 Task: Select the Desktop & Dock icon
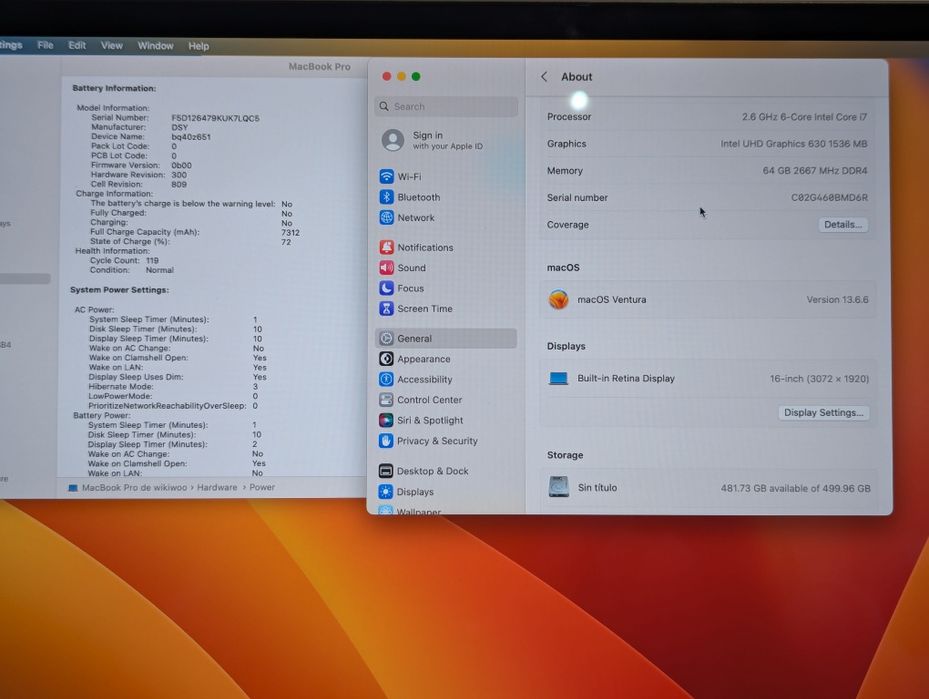pyautogui.click(x=386, y=471)
